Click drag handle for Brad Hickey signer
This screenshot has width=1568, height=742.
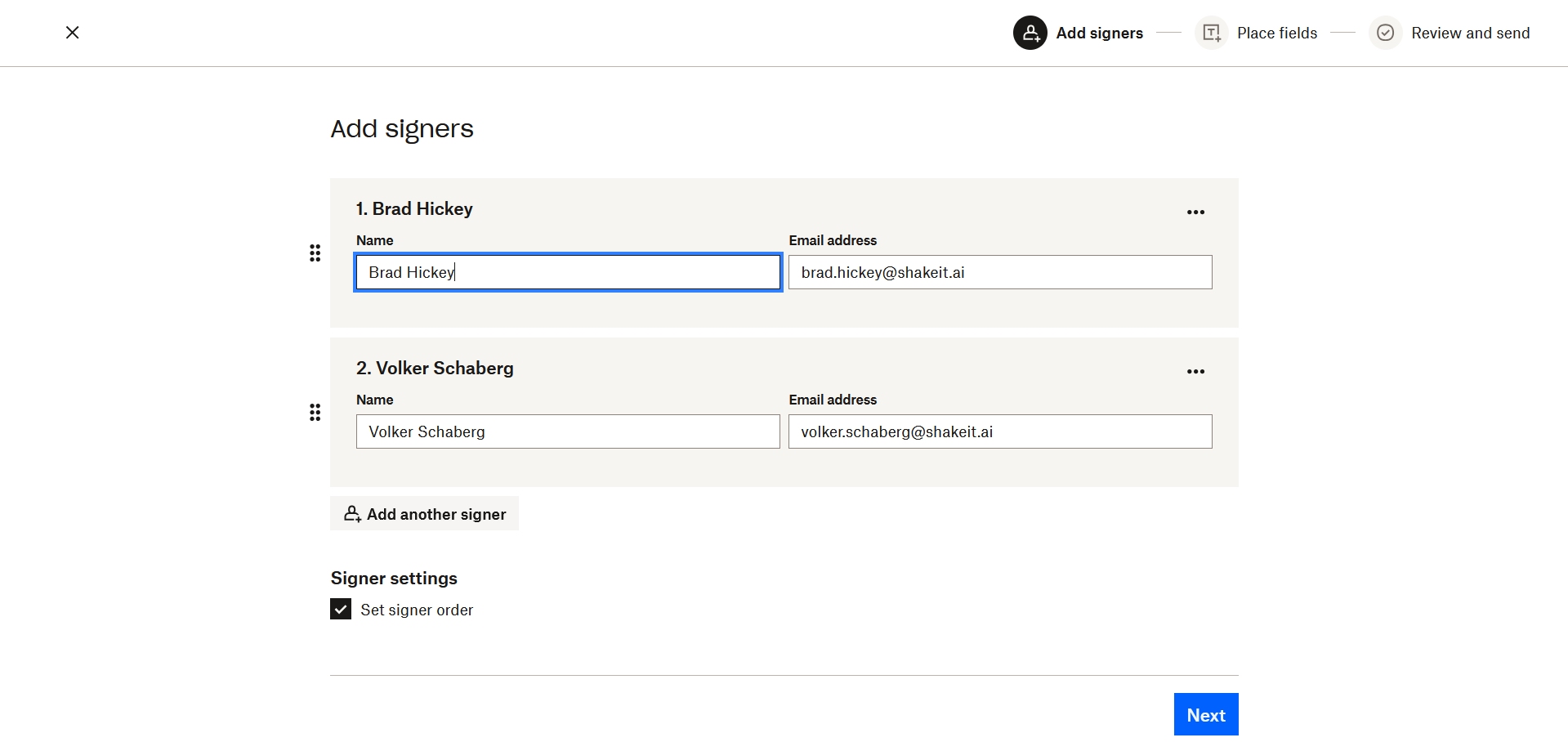[x=315, y=253]
